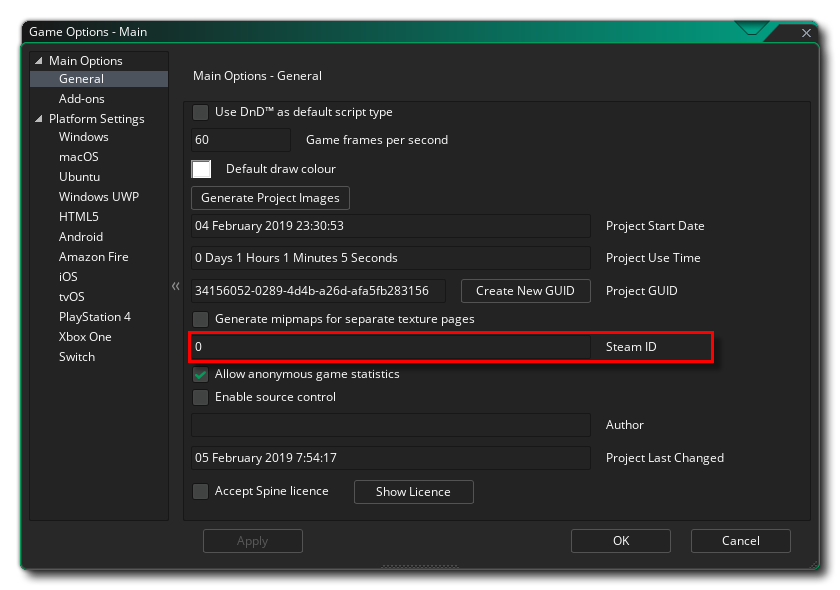Open the Add-ons options page
Screen dimensions: 840x590
(81, 99)
